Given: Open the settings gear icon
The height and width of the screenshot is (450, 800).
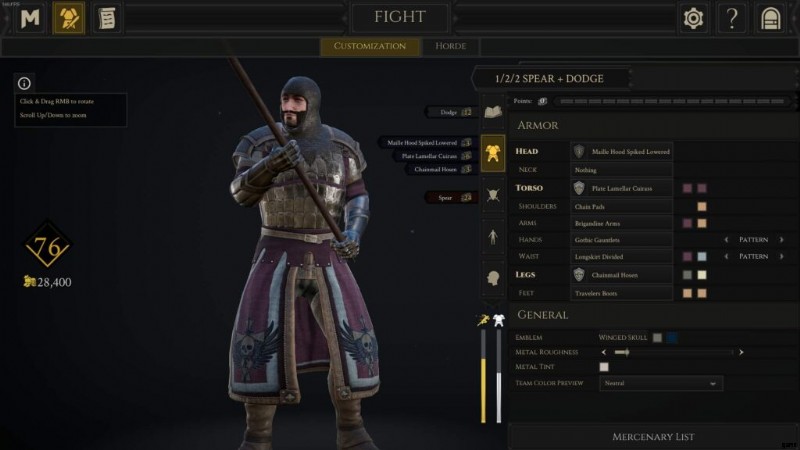Looking at the screenshot, I should point(693,18).
